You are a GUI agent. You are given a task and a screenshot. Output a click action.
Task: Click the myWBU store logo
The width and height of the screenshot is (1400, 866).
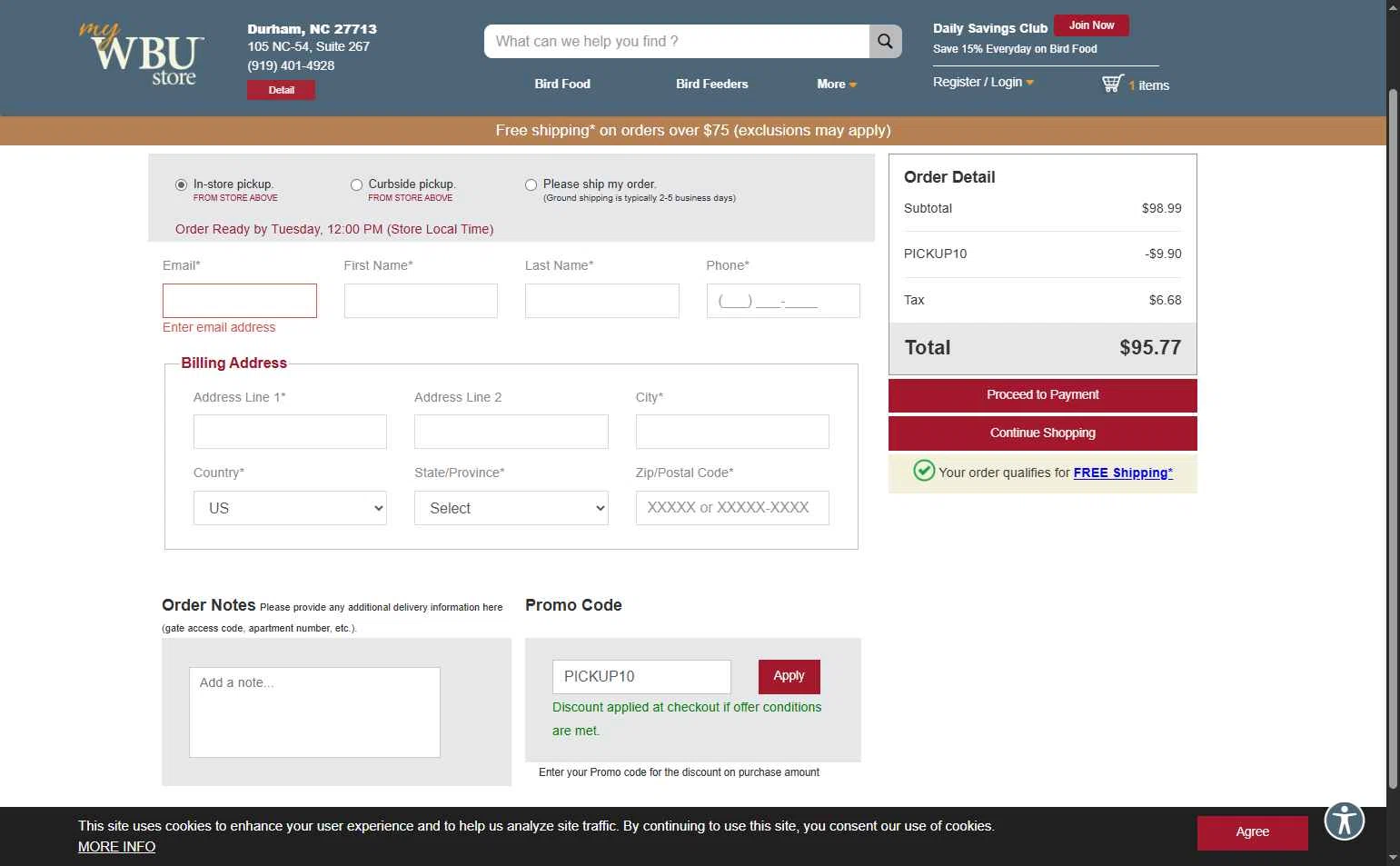click(x=142, y=55)
